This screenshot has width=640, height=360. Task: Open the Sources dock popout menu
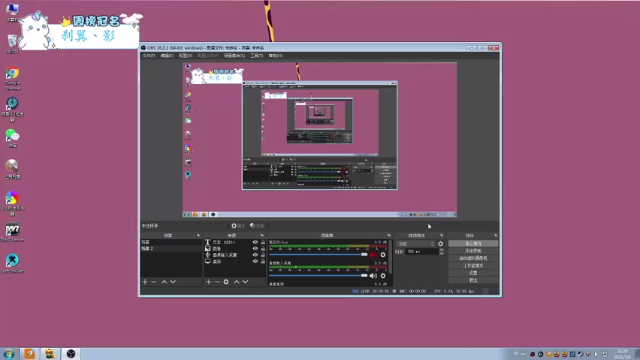[x=262, y=236]
